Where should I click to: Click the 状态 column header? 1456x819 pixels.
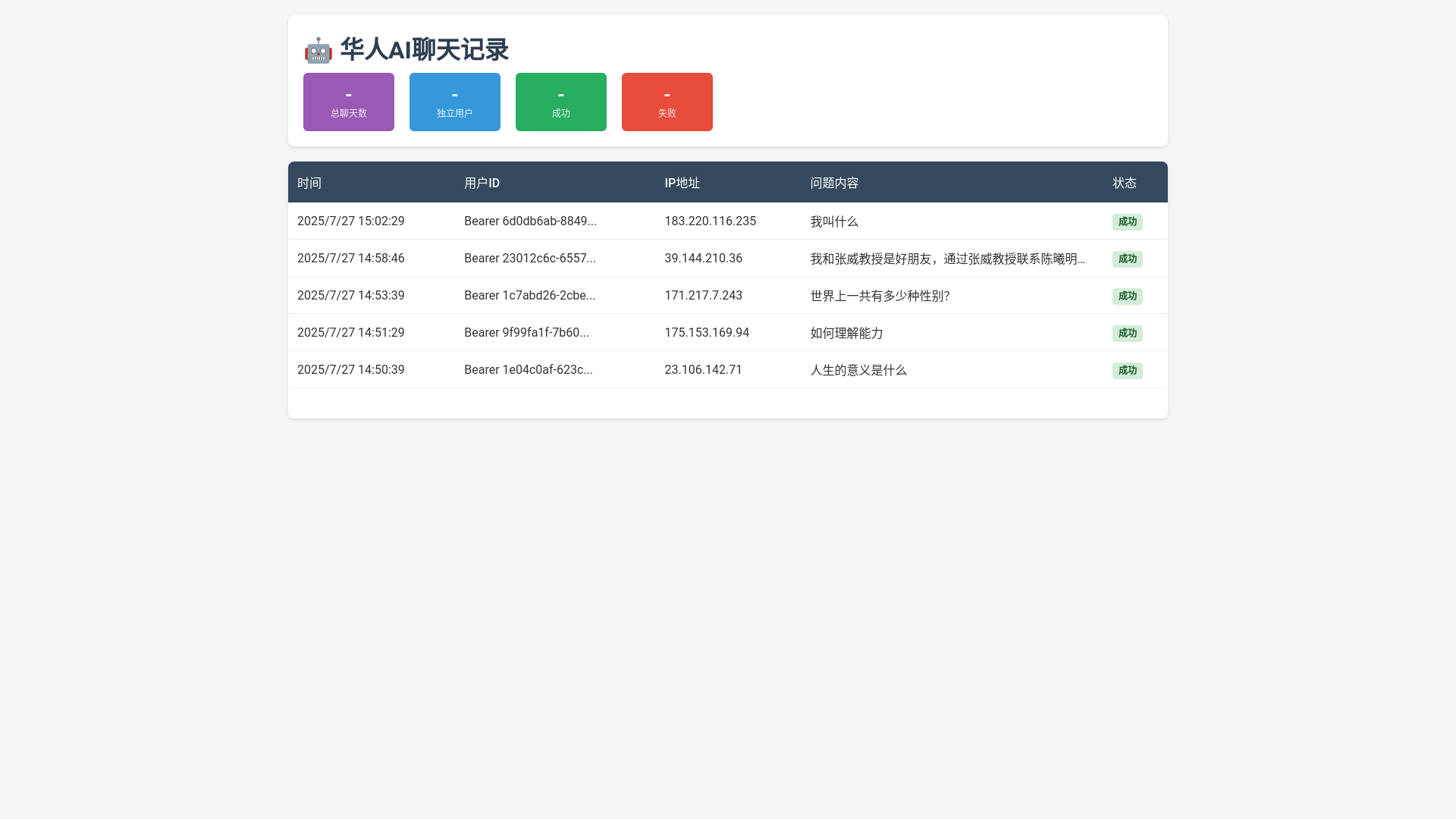click(1125, 183)
